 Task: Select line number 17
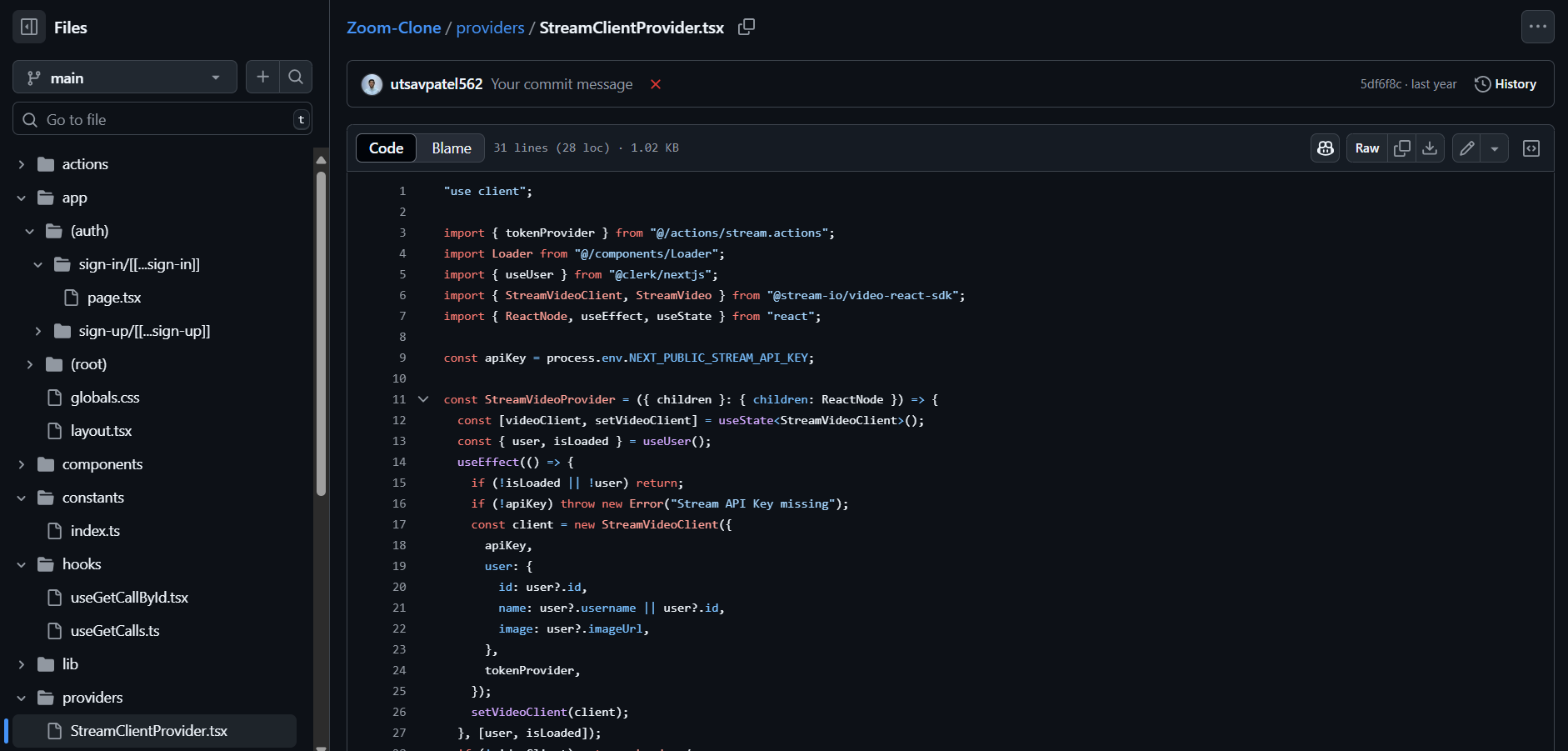point(399,524)
